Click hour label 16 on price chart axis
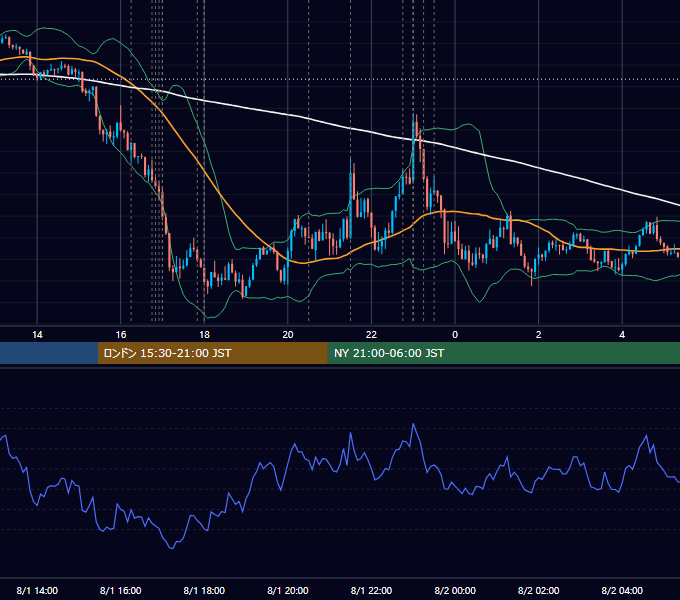Image resolution: width=680 pixels, height=600 pixels. (121, 335)
